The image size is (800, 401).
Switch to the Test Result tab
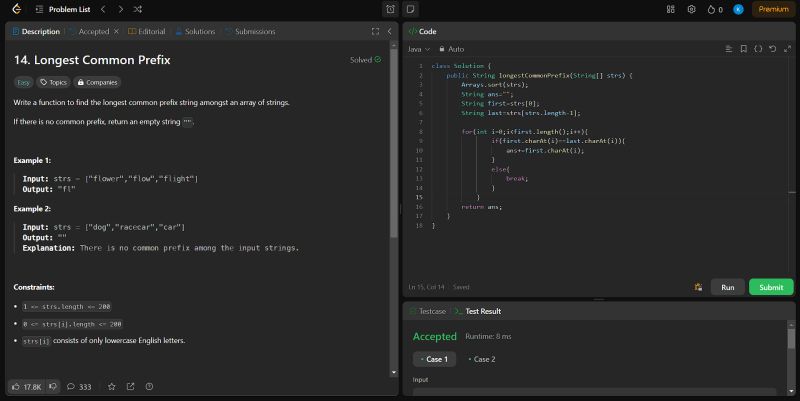pos(478,311)
